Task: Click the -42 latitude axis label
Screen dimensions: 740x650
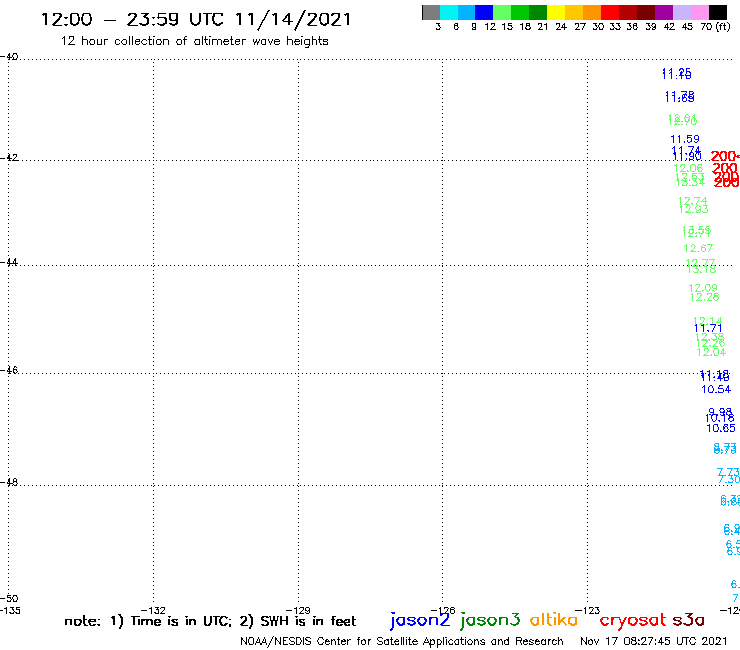Action: [x=9, y=157]
